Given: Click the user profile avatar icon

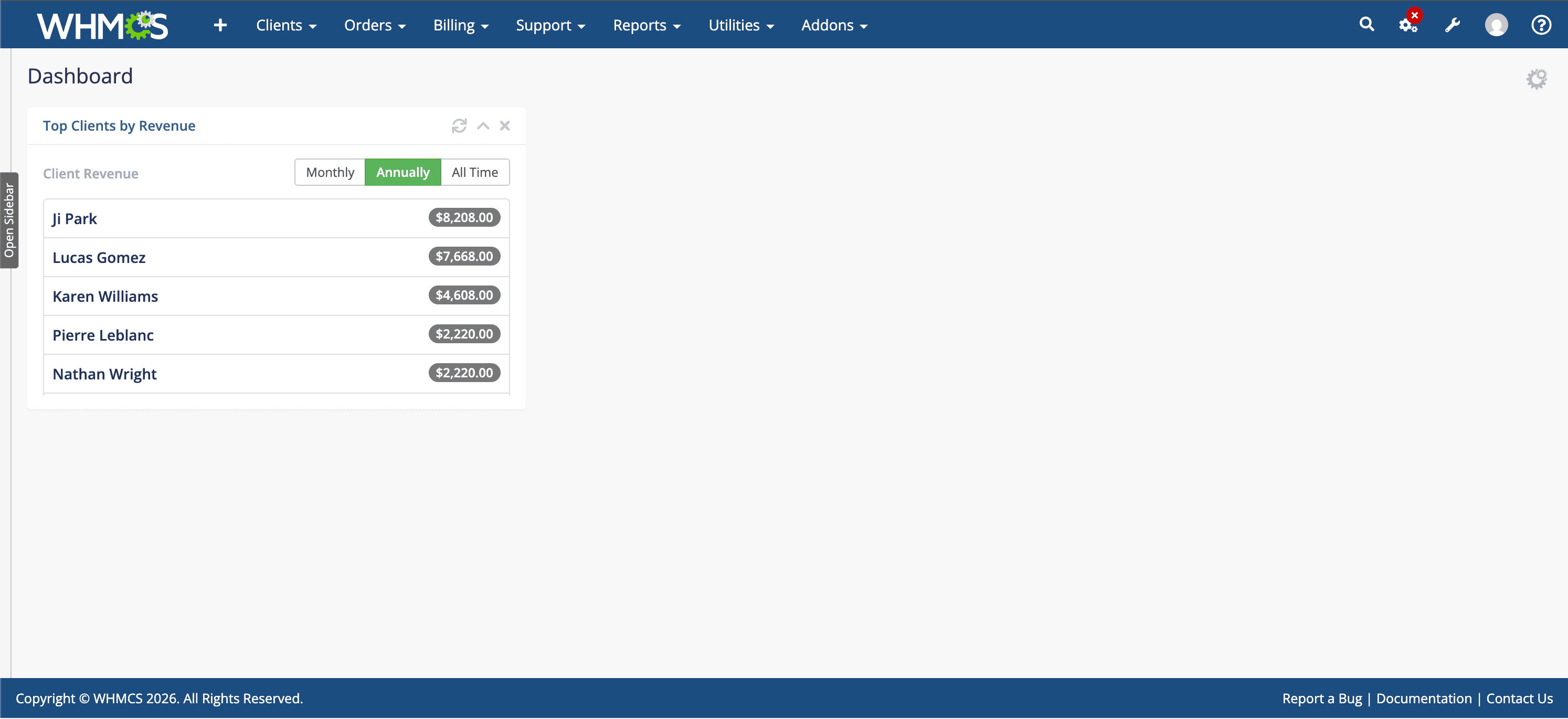Looking at the screenshot, I should 1496,24.
